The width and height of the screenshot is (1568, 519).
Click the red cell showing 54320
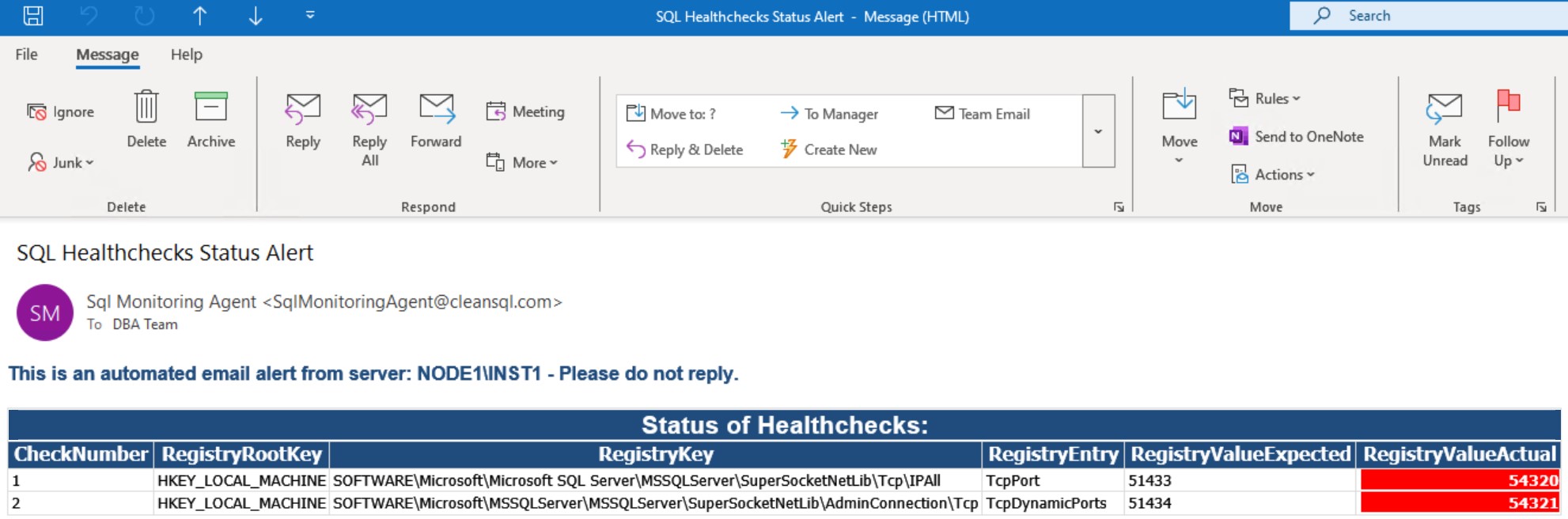click(1460, 480)
